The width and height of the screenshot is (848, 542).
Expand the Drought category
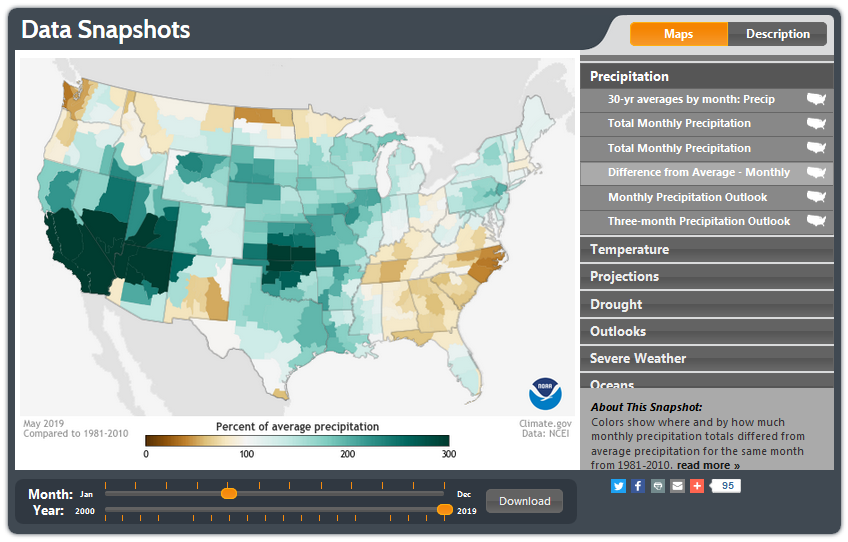point(706,304)
